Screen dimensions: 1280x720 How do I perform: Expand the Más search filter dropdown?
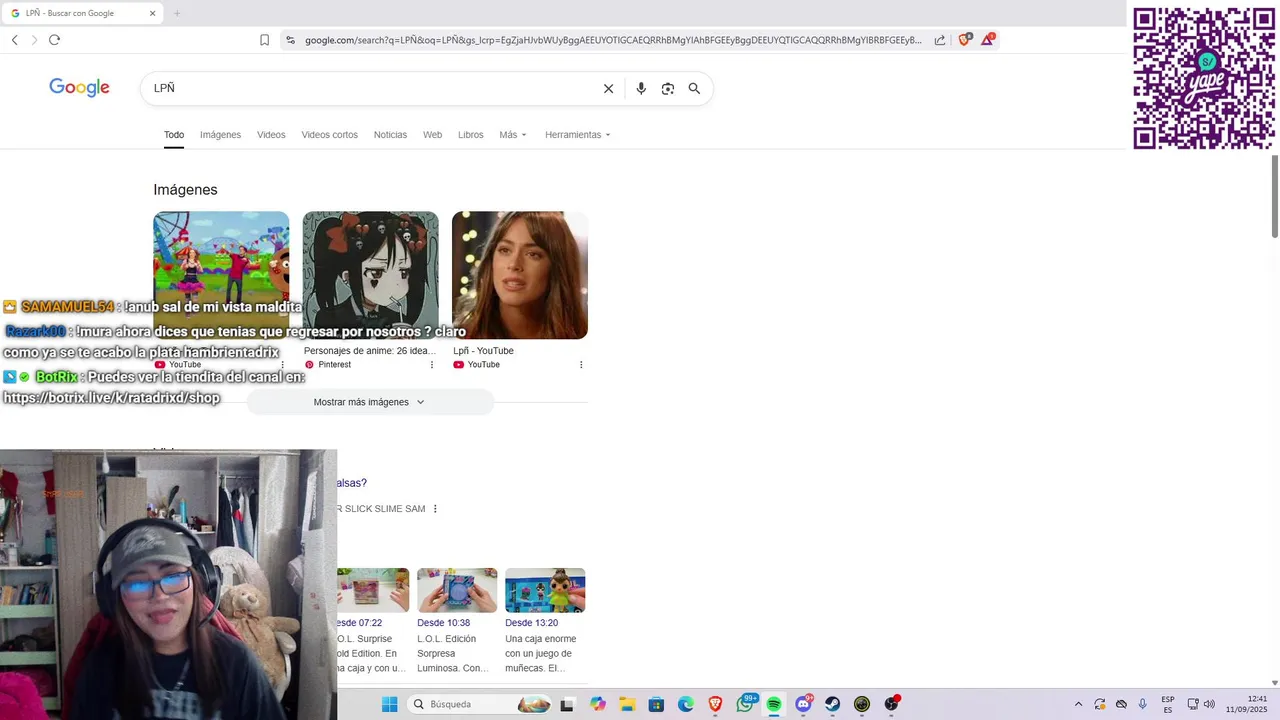point(513,135)
